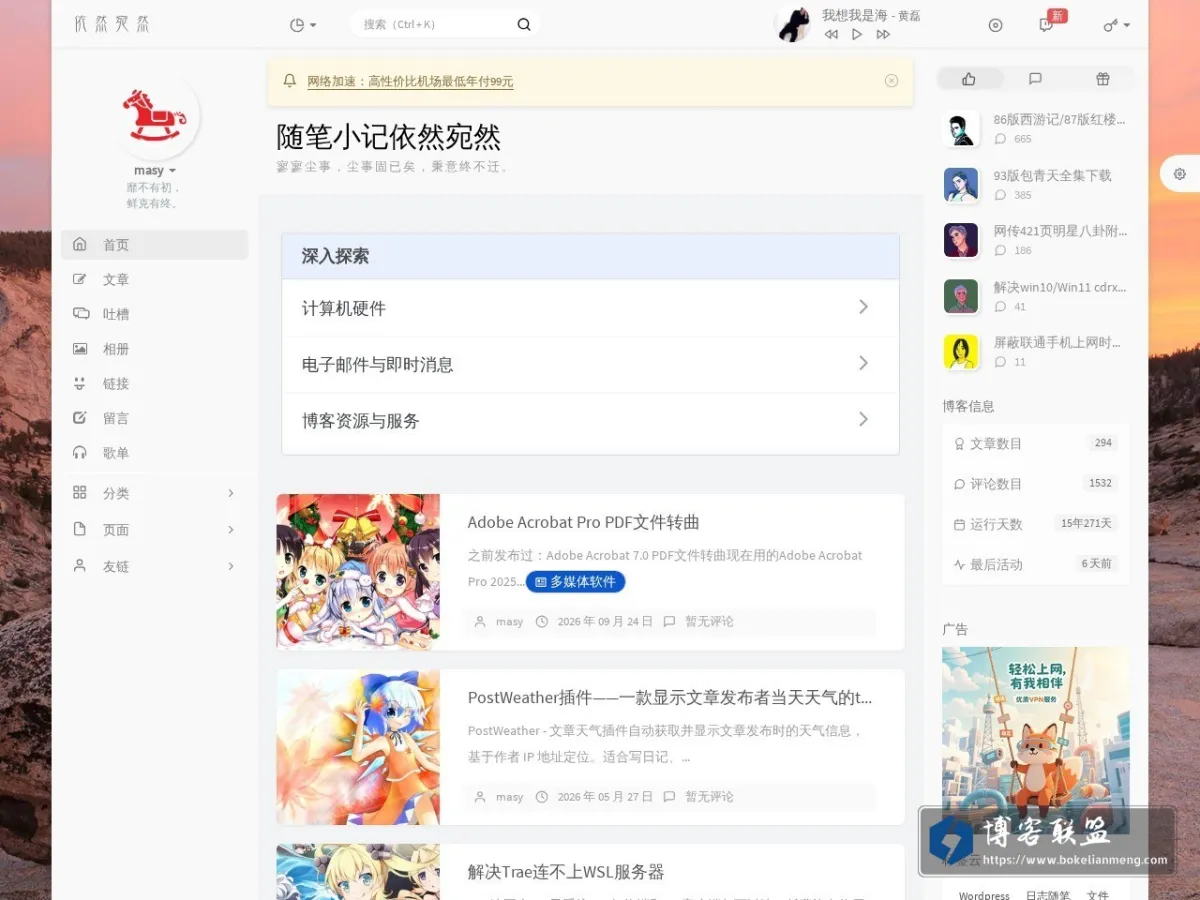Skip to the previous track
Image resolution: width=1200 pixels, height=900 pixels.
[831, 35]
